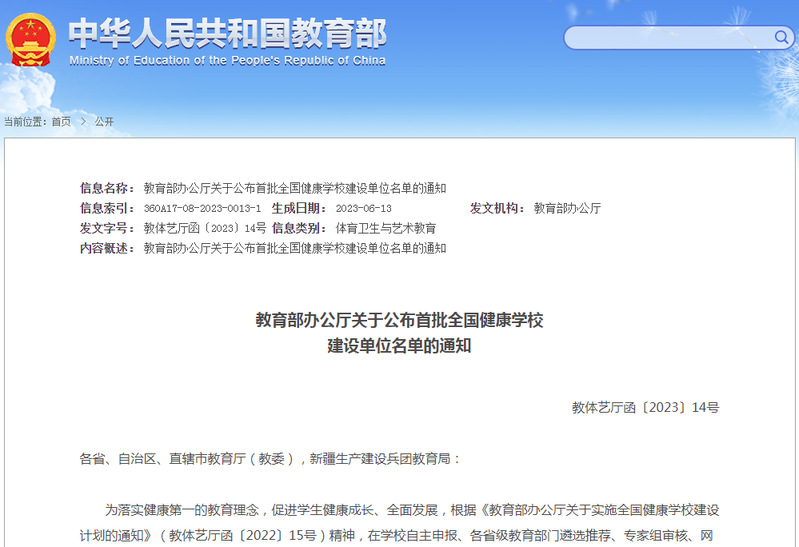Click the salutation line starting 各省、自治区
This screenshot has height=547, width=799.
pyautogui.click(x=270, y=458)
